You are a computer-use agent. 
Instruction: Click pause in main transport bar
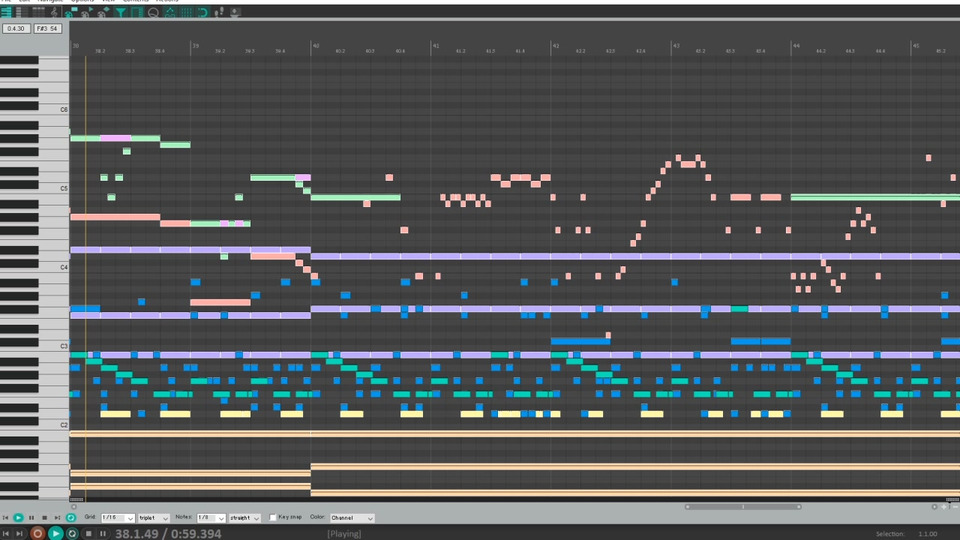103,534
